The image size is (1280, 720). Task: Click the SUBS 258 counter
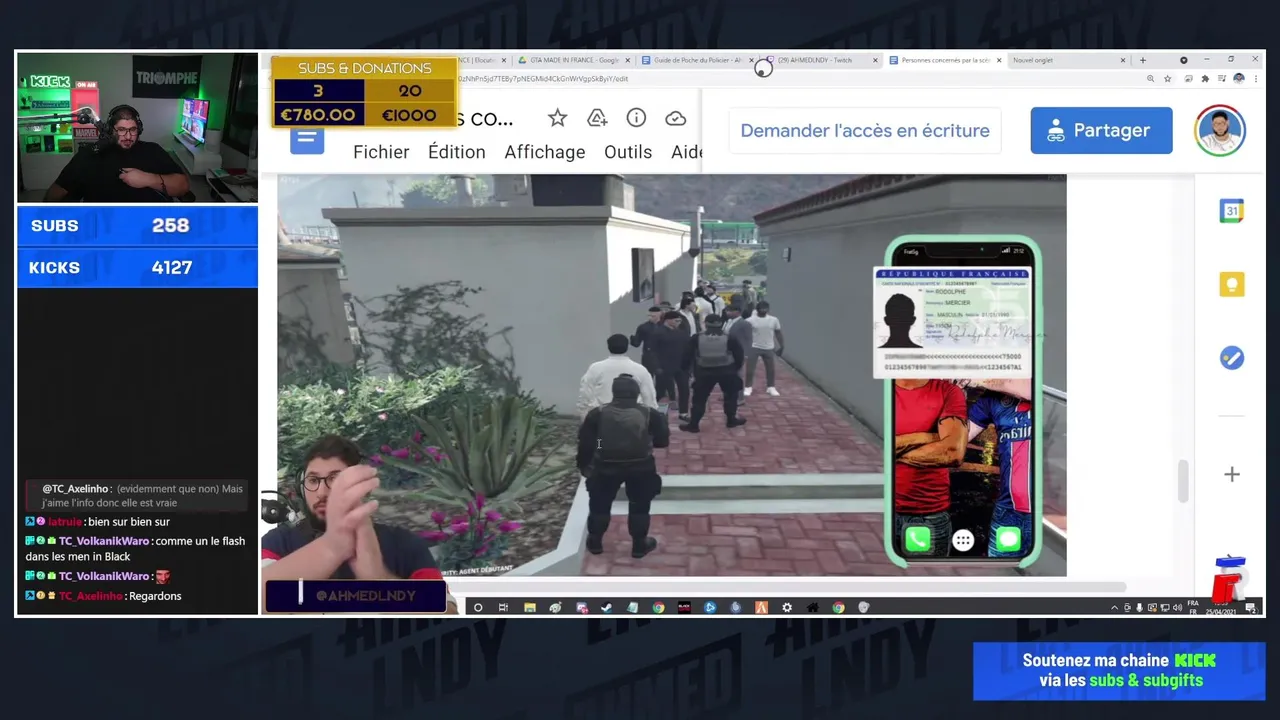tap(137, 226)
